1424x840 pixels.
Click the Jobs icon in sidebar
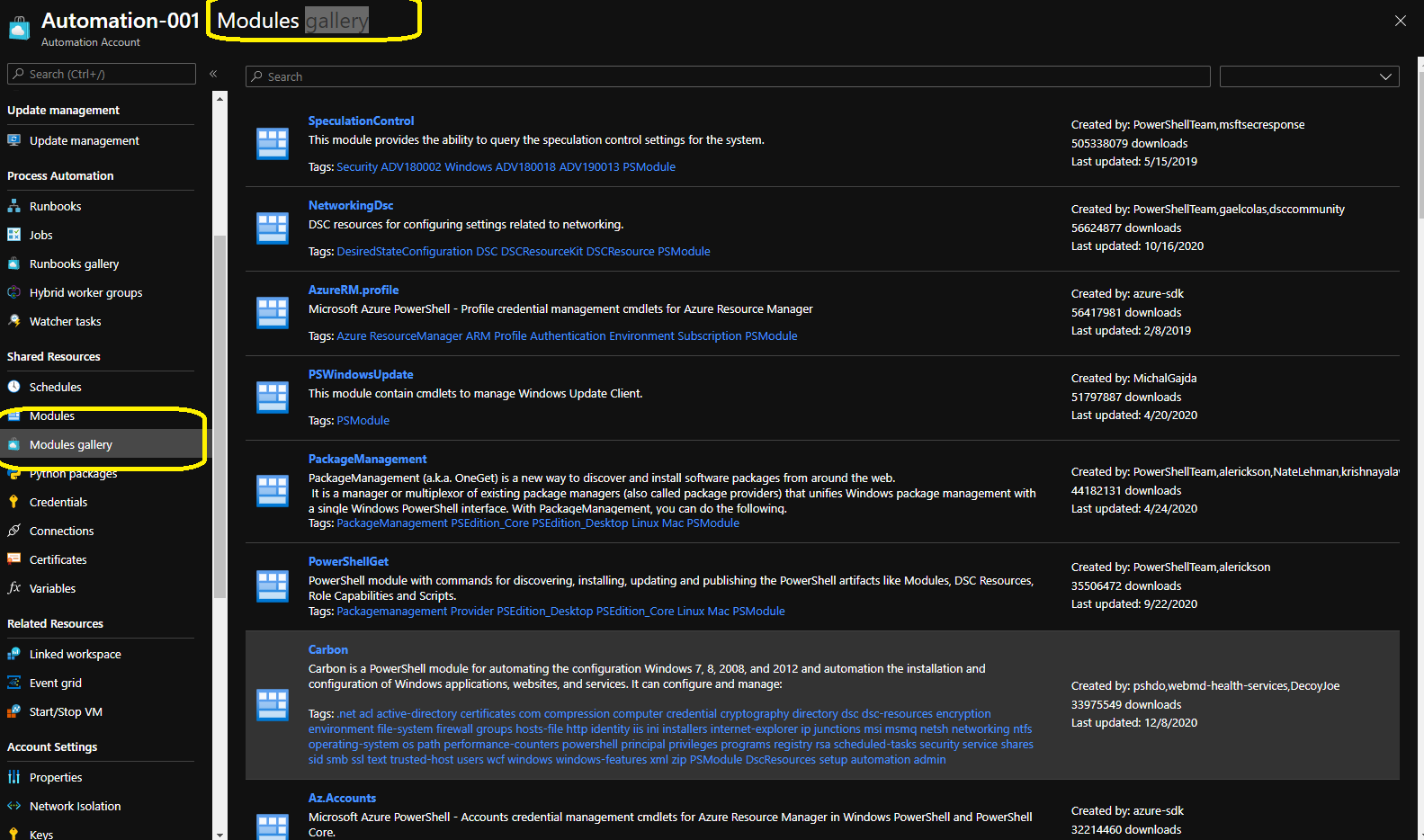(13, 235)
